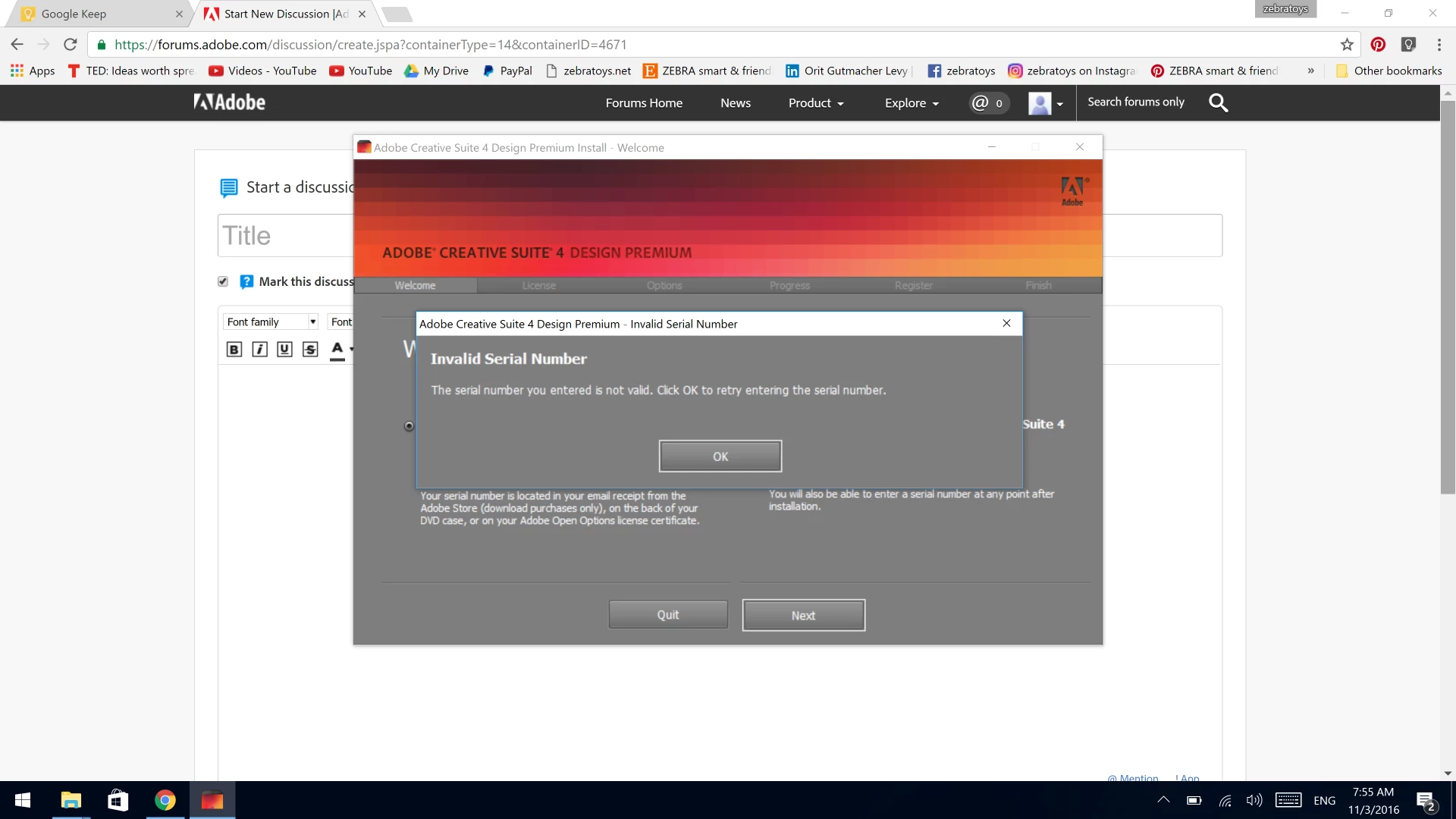This screenshot has width=1456, height=819.
Task: Open the @ mentions notification icon
Action: tap(988, 102)
